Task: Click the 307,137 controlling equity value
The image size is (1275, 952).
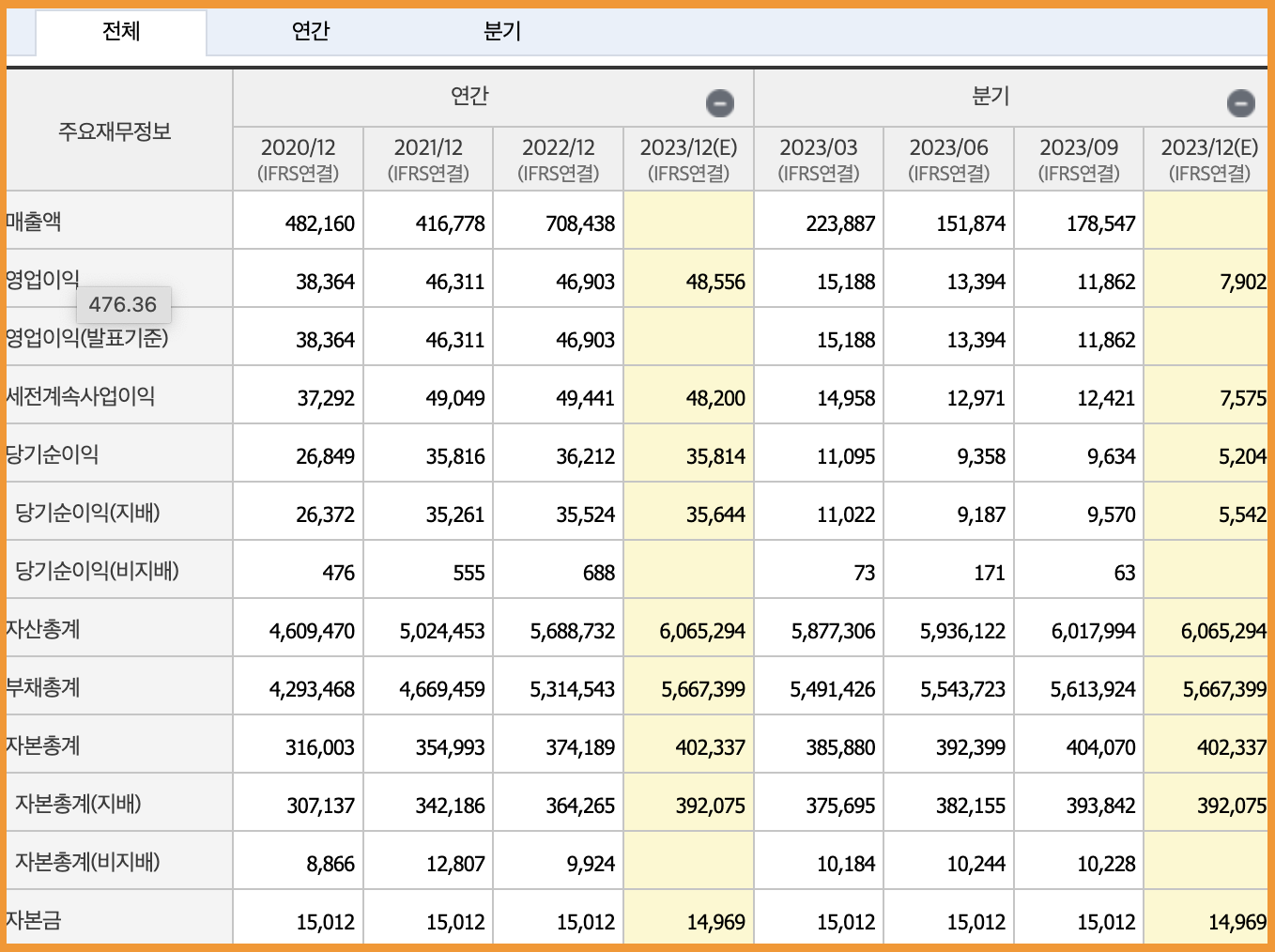Action: tap(320, 806)
